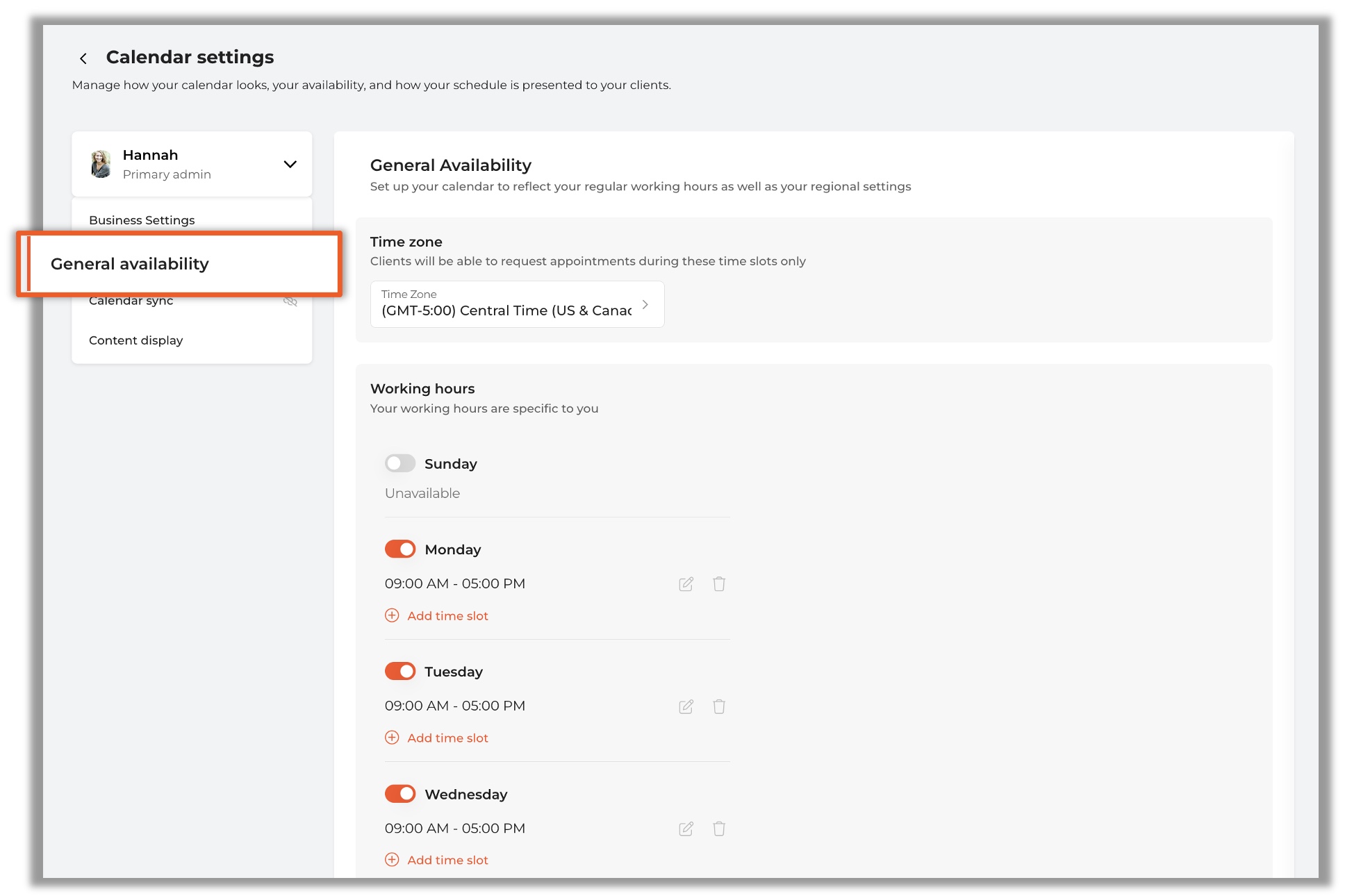1345x896 pixels.
Task: Enable Sunday availability toggle
Action: point(400,463)
